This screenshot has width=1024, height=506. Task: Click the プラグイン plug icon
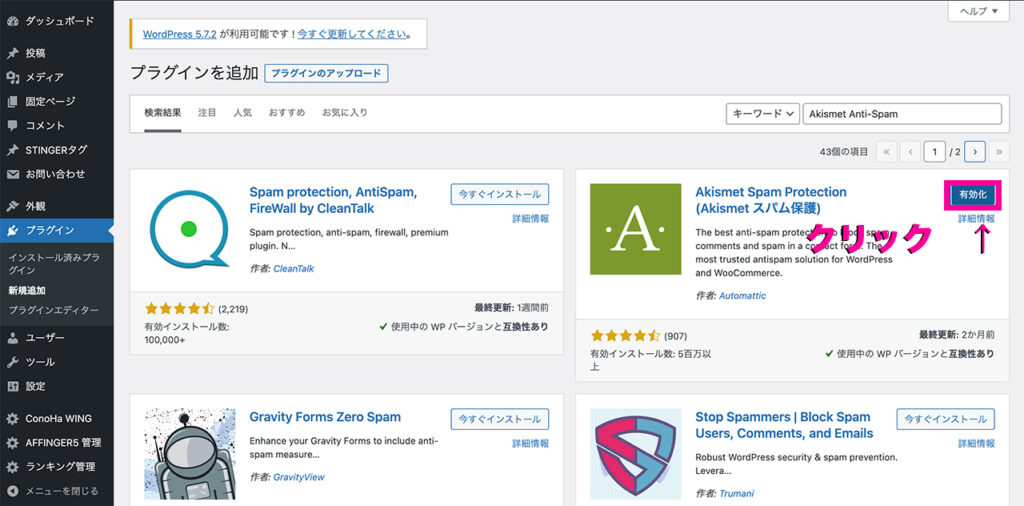pyautogui.click(x=12, y=230)
